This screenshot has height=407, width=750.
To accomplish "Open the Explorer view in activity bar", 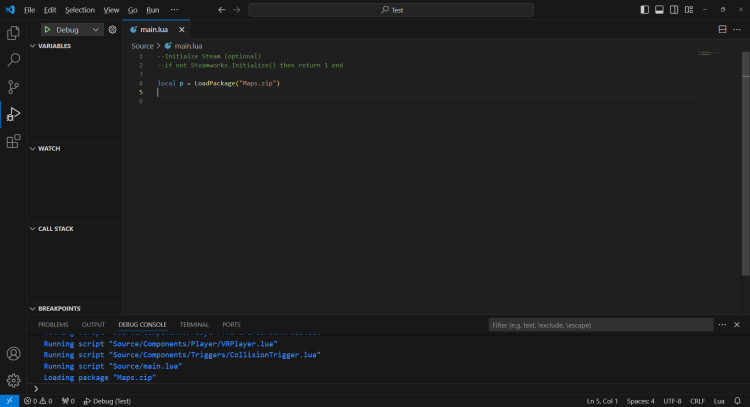I will tap(14, 33).
